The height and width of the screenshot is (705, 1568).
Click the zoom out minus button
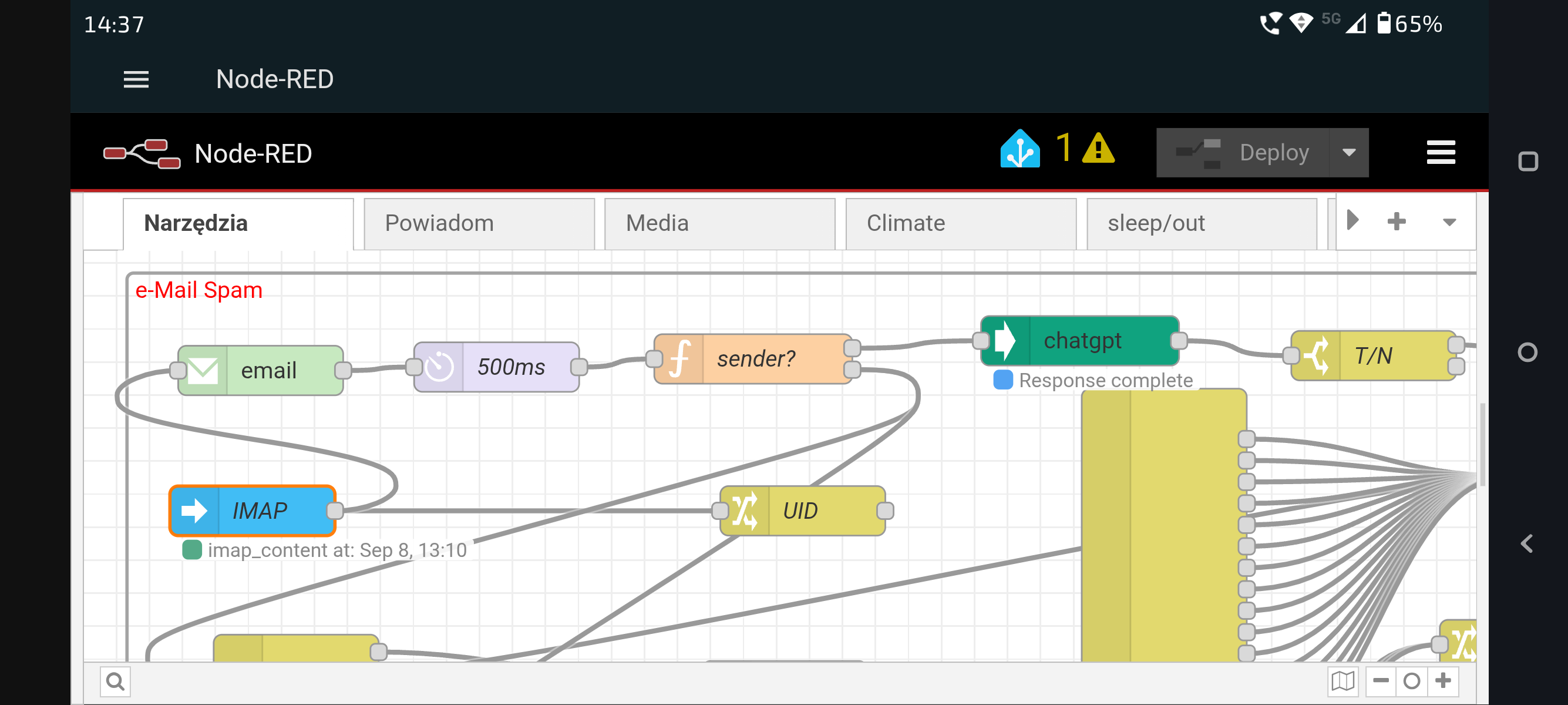click(x=1381, y=681)
